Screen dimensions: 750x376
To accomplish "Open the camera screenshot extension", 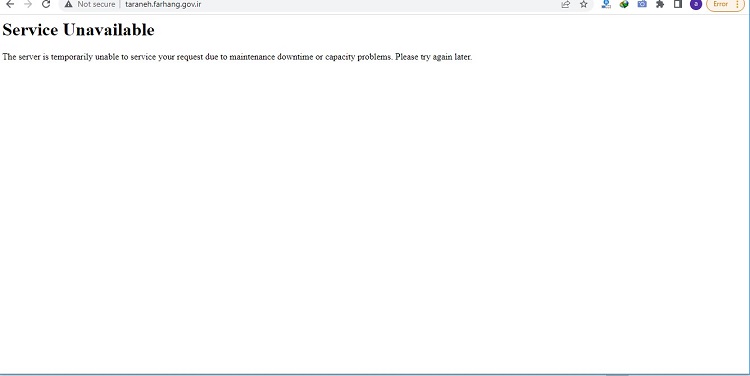I will 642,4.
